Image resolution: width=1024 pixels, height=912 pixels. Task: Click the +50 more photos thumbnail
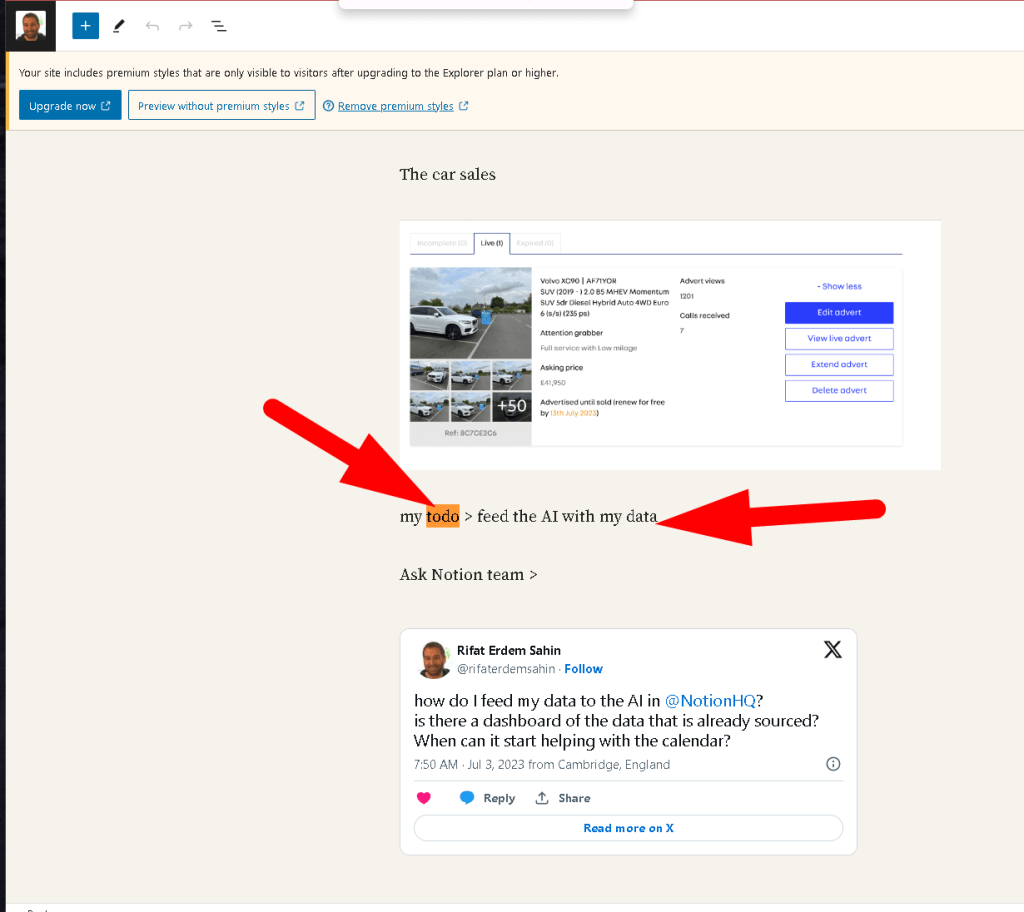point(512,406)
